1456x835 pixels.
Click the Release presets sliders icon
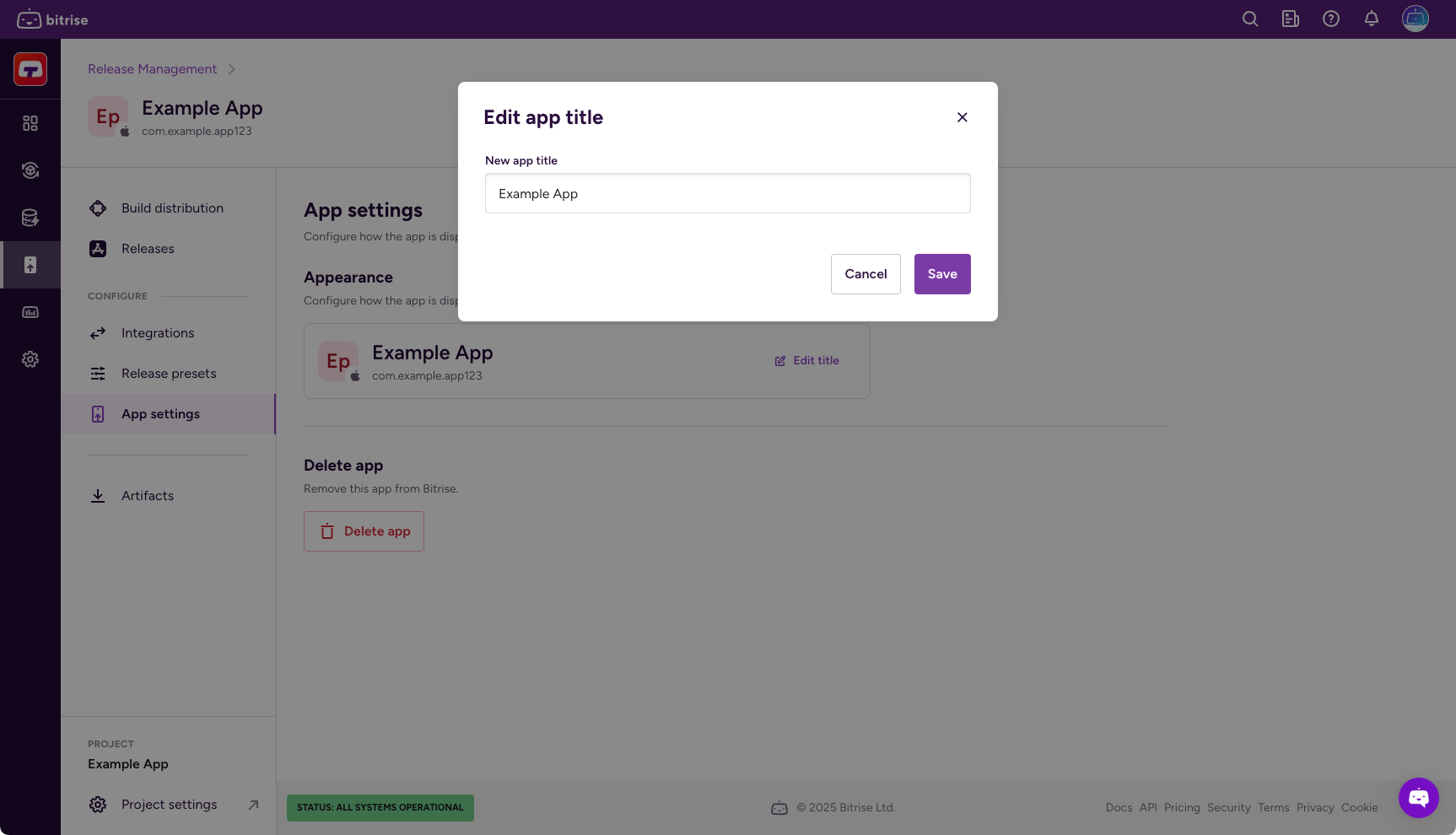98,374
